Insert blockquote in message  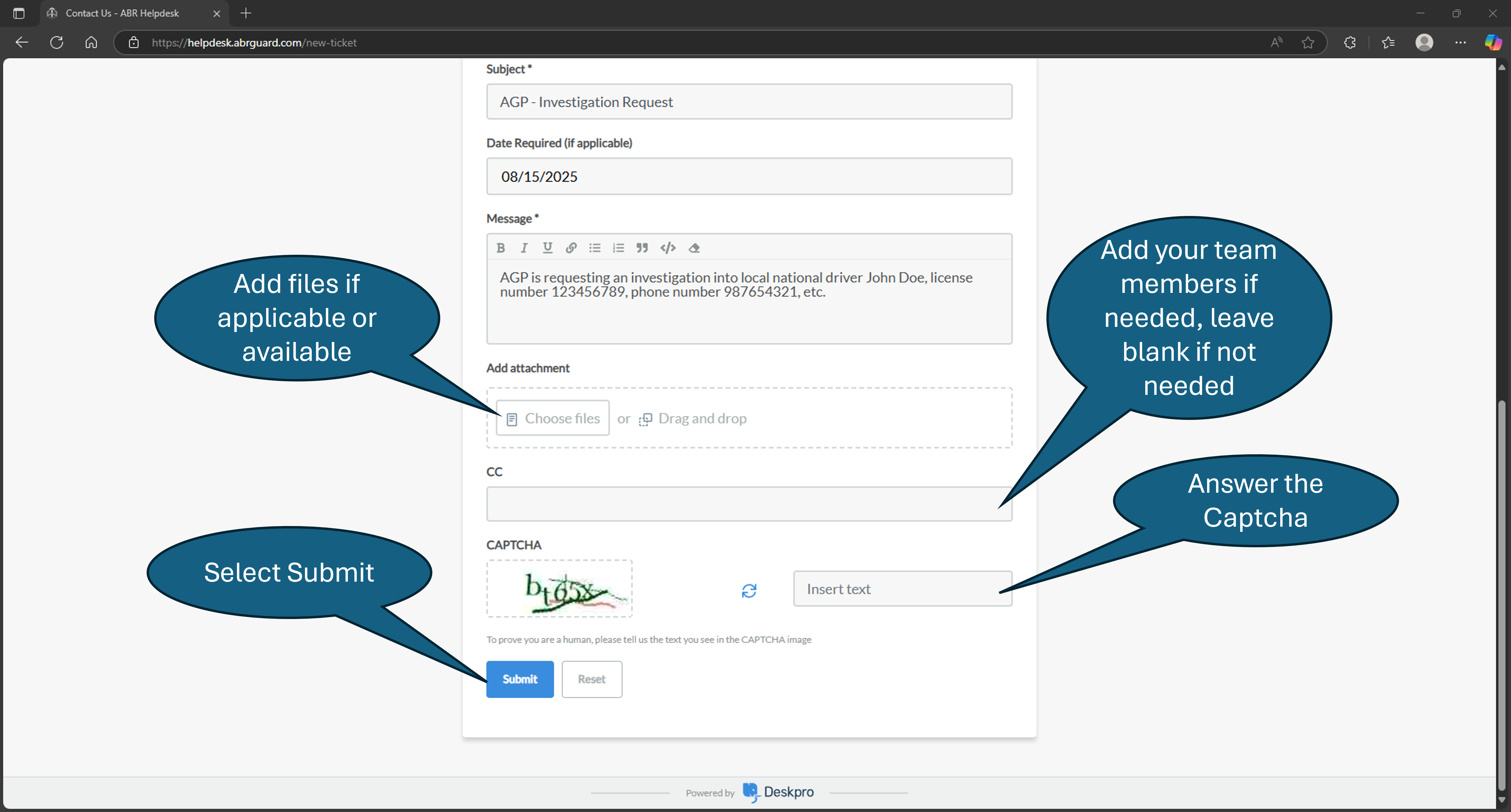(642, 248)
